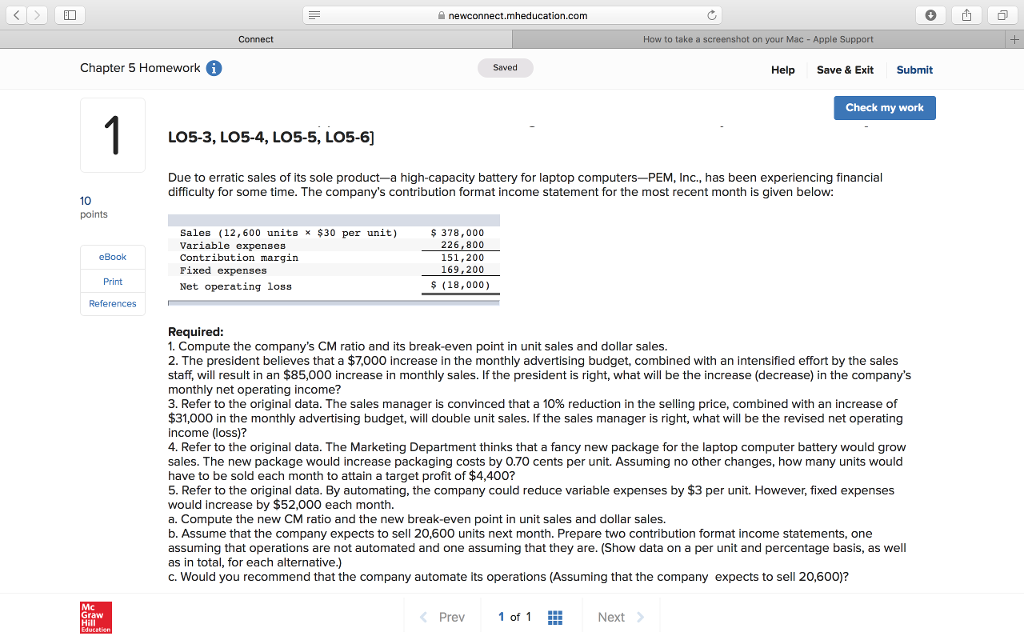Click the newconnect.mheducation.com address field
1024x640 pixels.
point(513,15)
